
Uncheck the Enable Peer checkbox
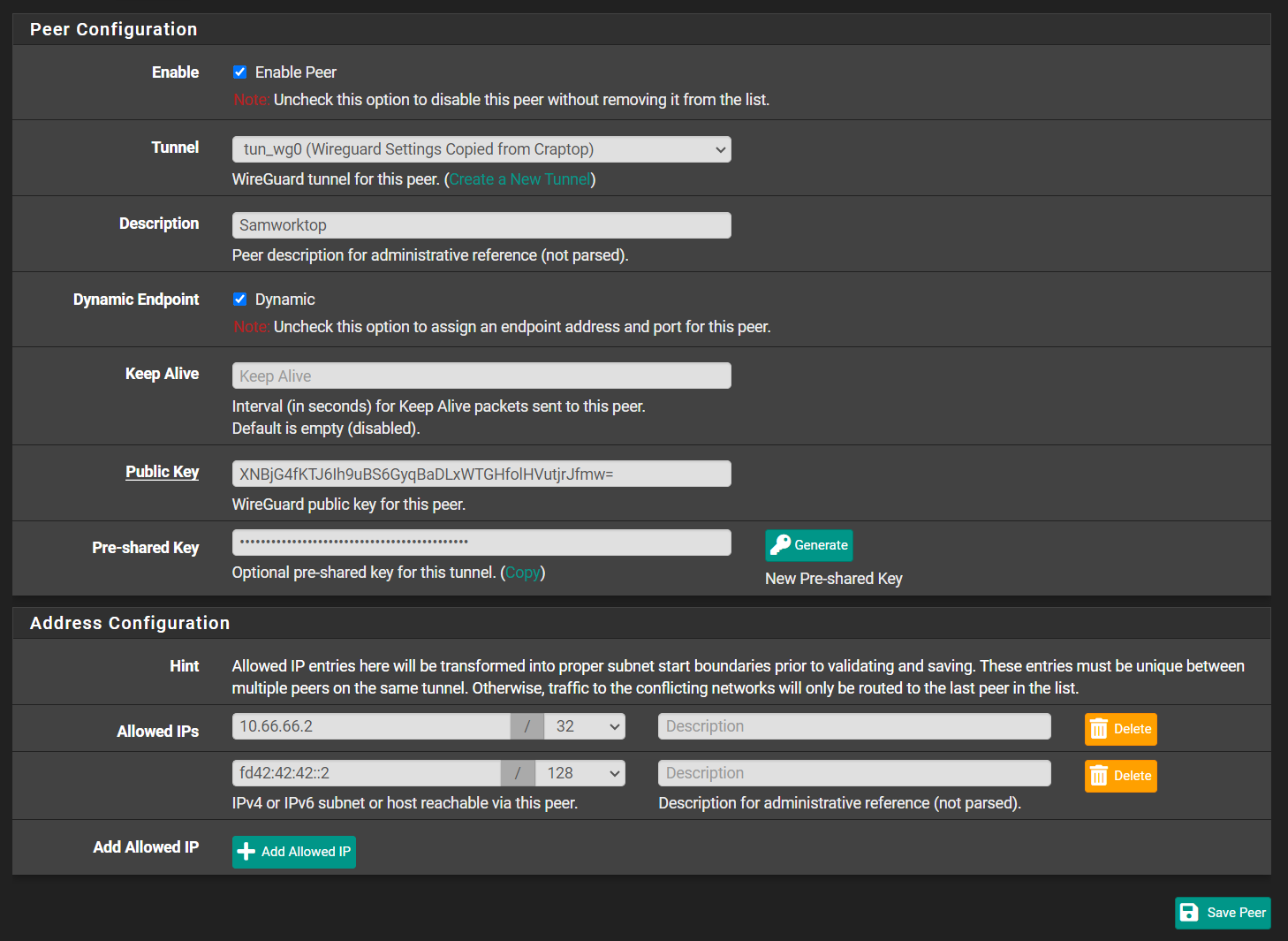click(x=239, y=72)
